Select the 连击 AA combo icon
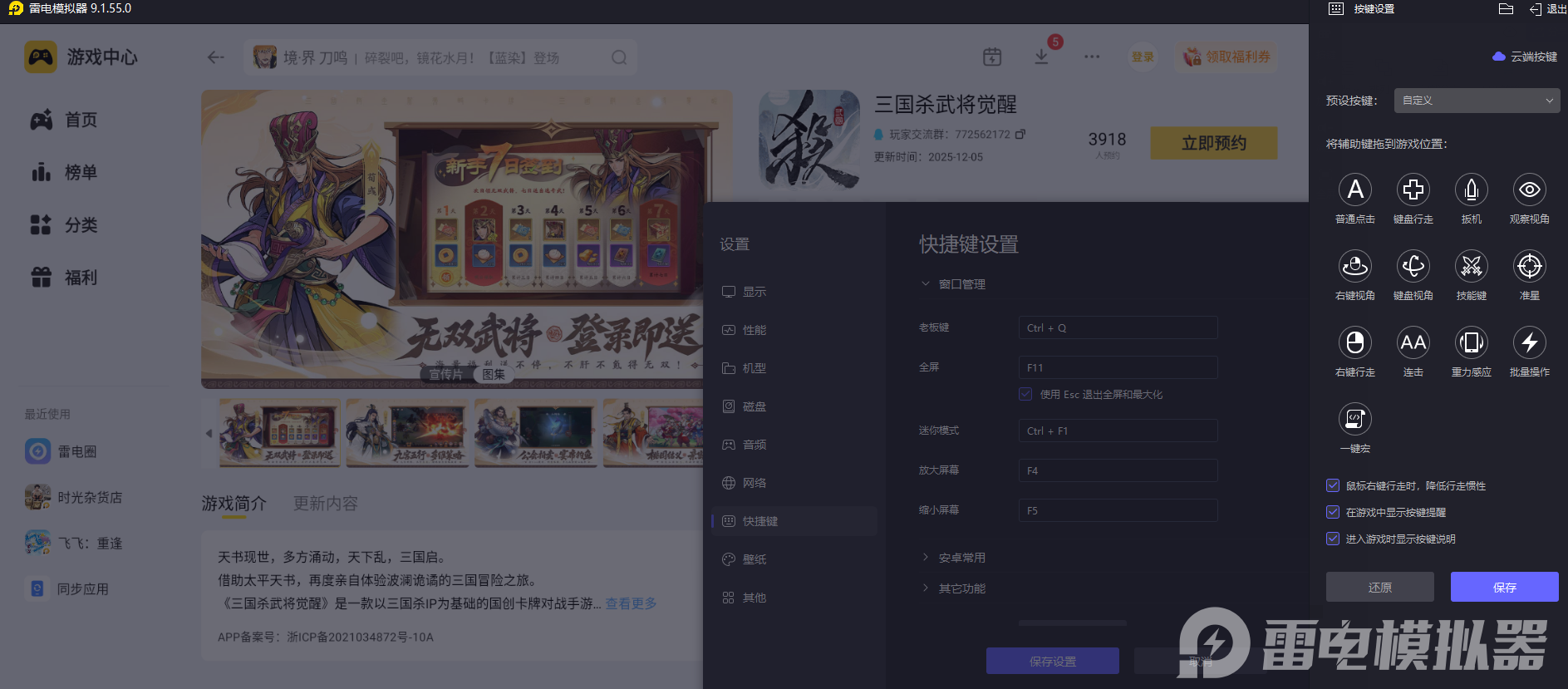The image size is (1568, 689). point(1413,342)
